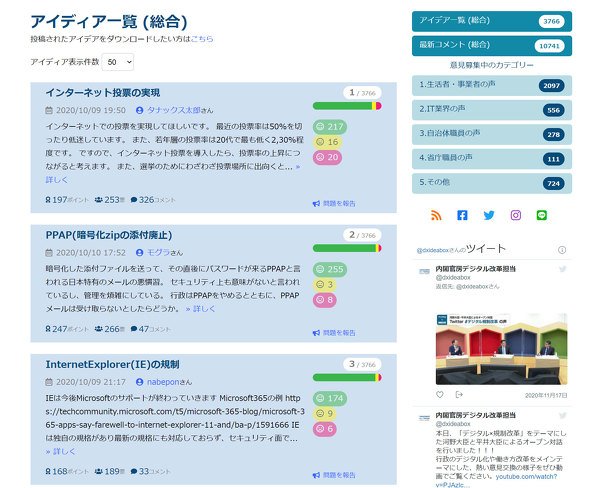Click vote ratio bar of idea 1
Screen dimensions: 590x488
347,106
